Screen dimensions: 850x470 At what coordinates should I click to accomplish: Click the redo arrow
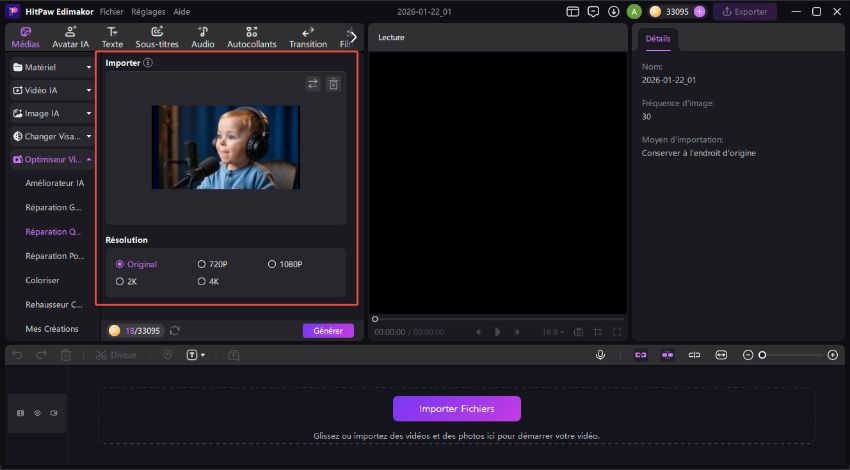pyautogui.click(x=41, y=355)
